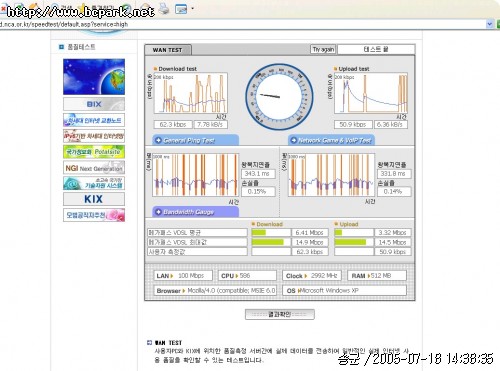The image size is (500, 371).
Task: Click the round speed gauge dial
Action: point(279,97)
